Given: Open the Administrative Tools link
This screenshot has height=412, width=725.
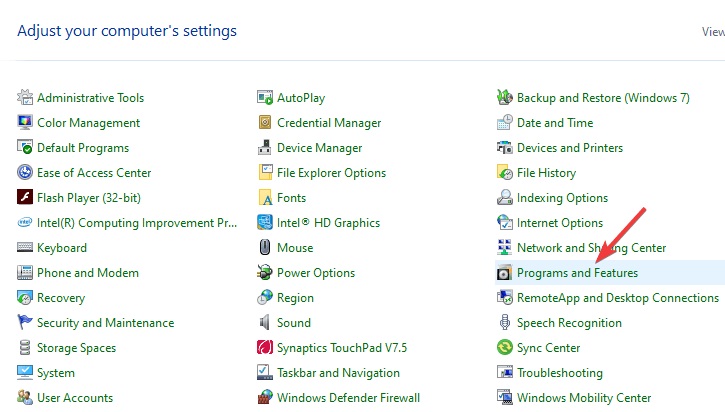Looking at the screenshot, I should coord(91,98).
